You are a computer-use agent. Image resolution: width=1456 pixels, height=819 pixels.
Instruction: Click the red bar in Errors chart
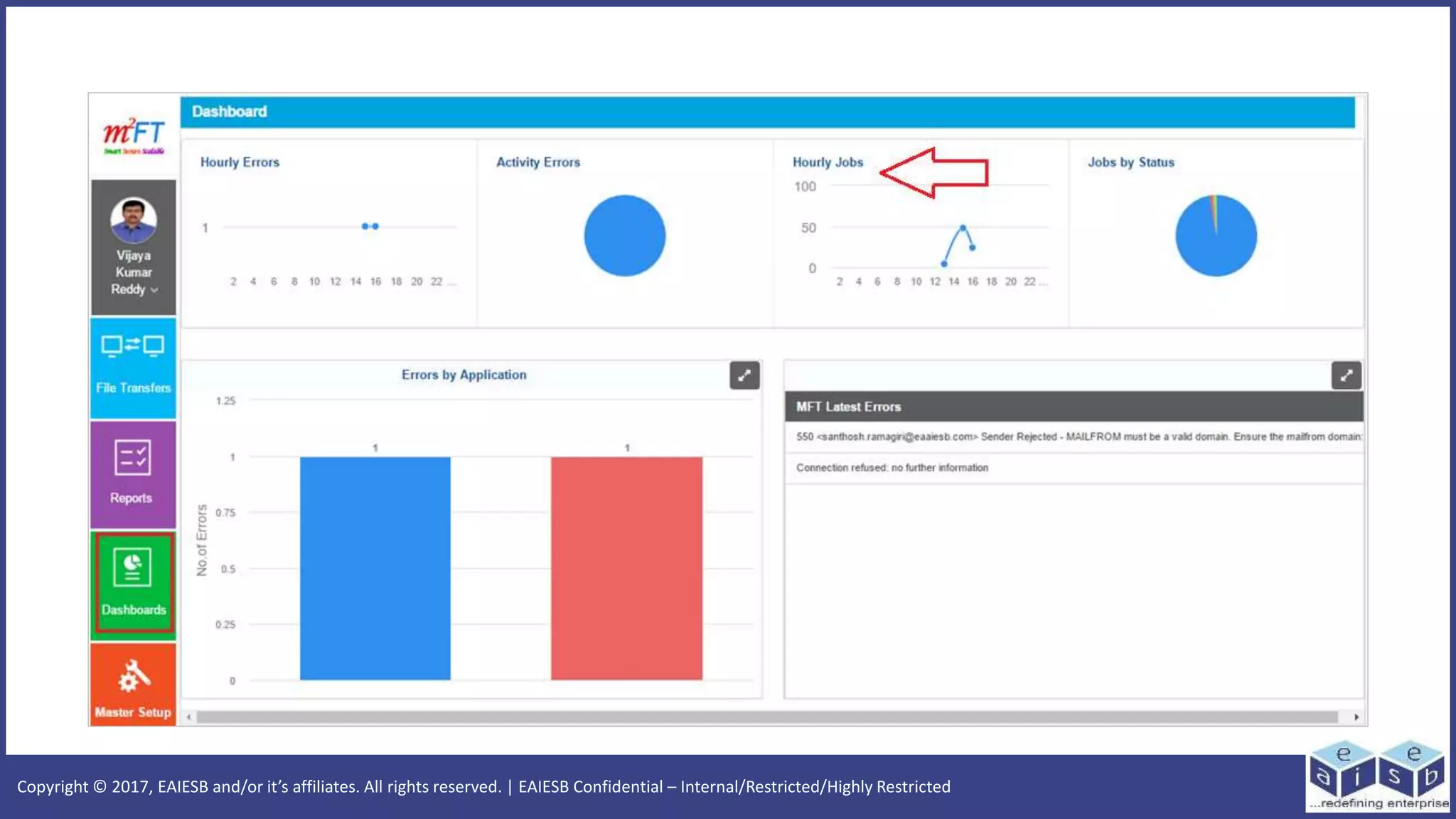626,568
